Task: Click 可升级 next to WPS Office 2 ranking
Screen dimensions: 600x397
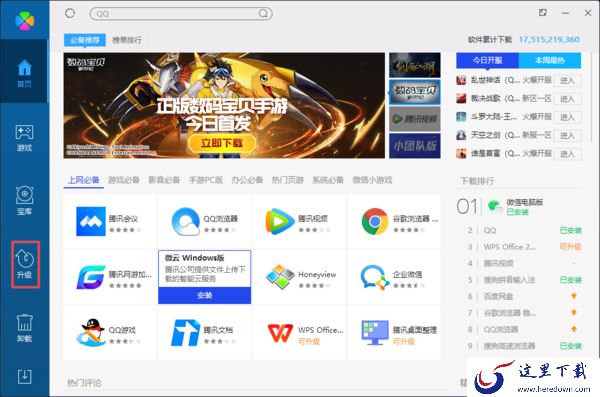Action: coord(570,247)
